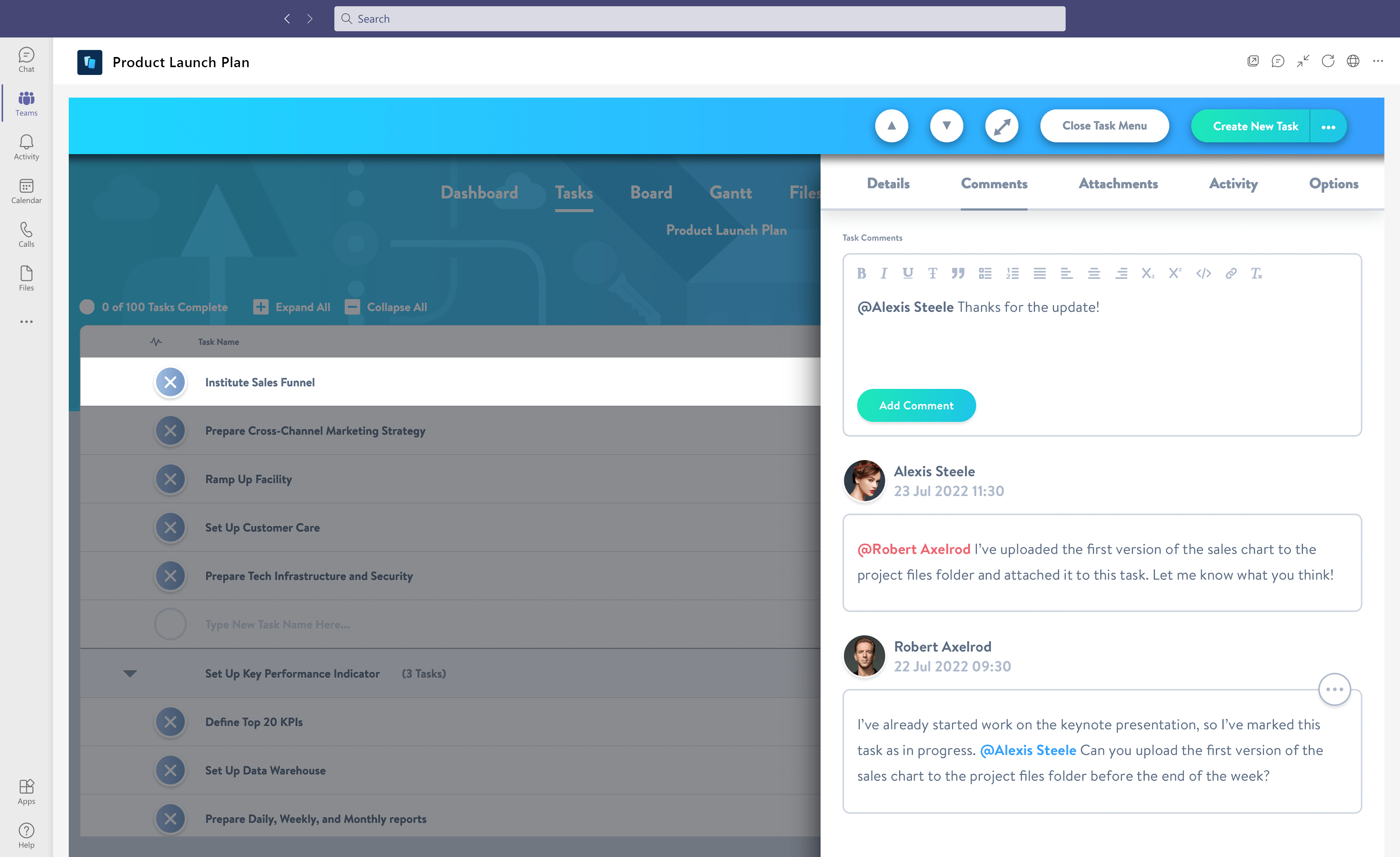The image size is (1400, 857).
Task: Toggle completion for Set Up Customer Care task
Action: tap(169, 527)
